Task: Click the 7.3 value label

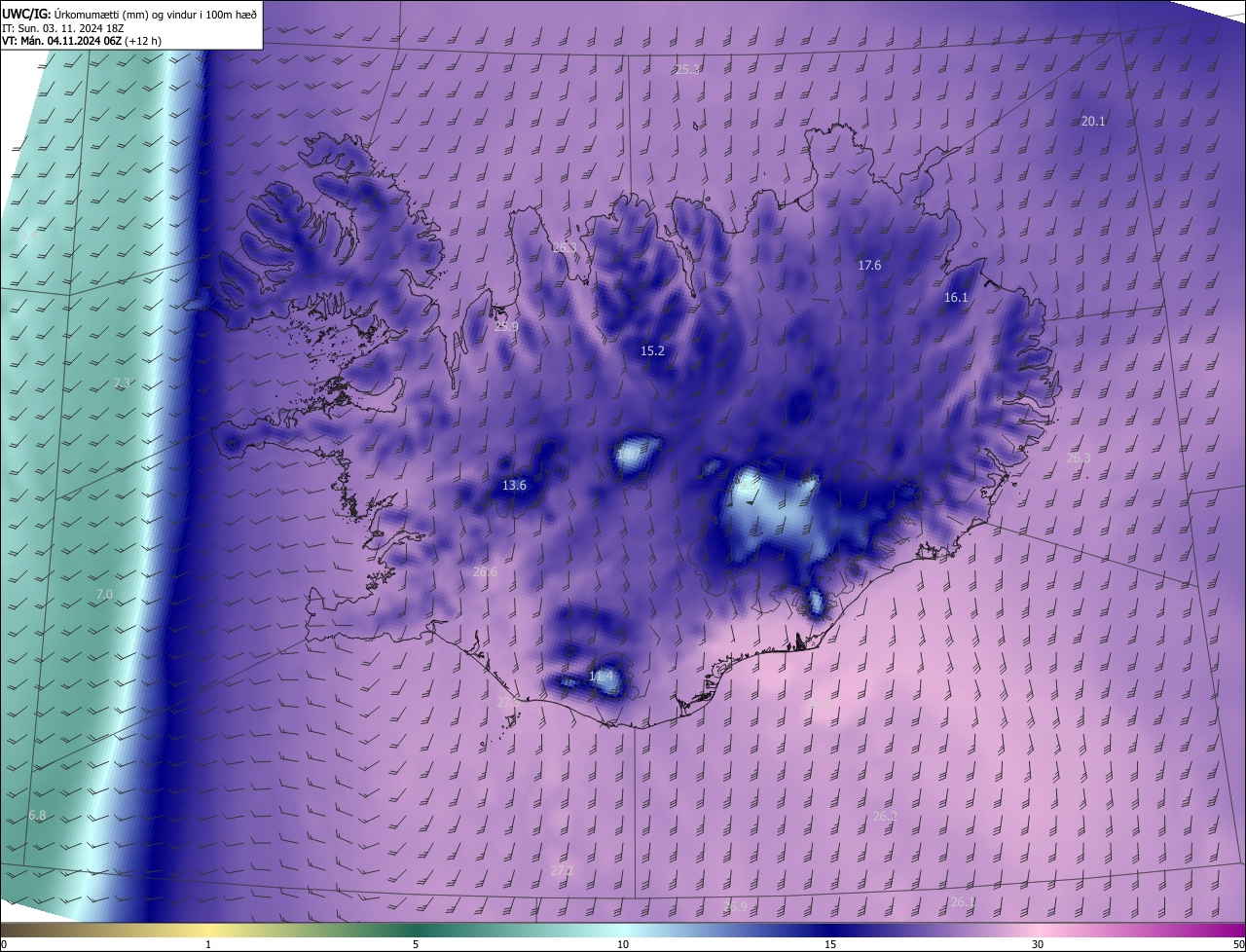Action: (122, 384)
